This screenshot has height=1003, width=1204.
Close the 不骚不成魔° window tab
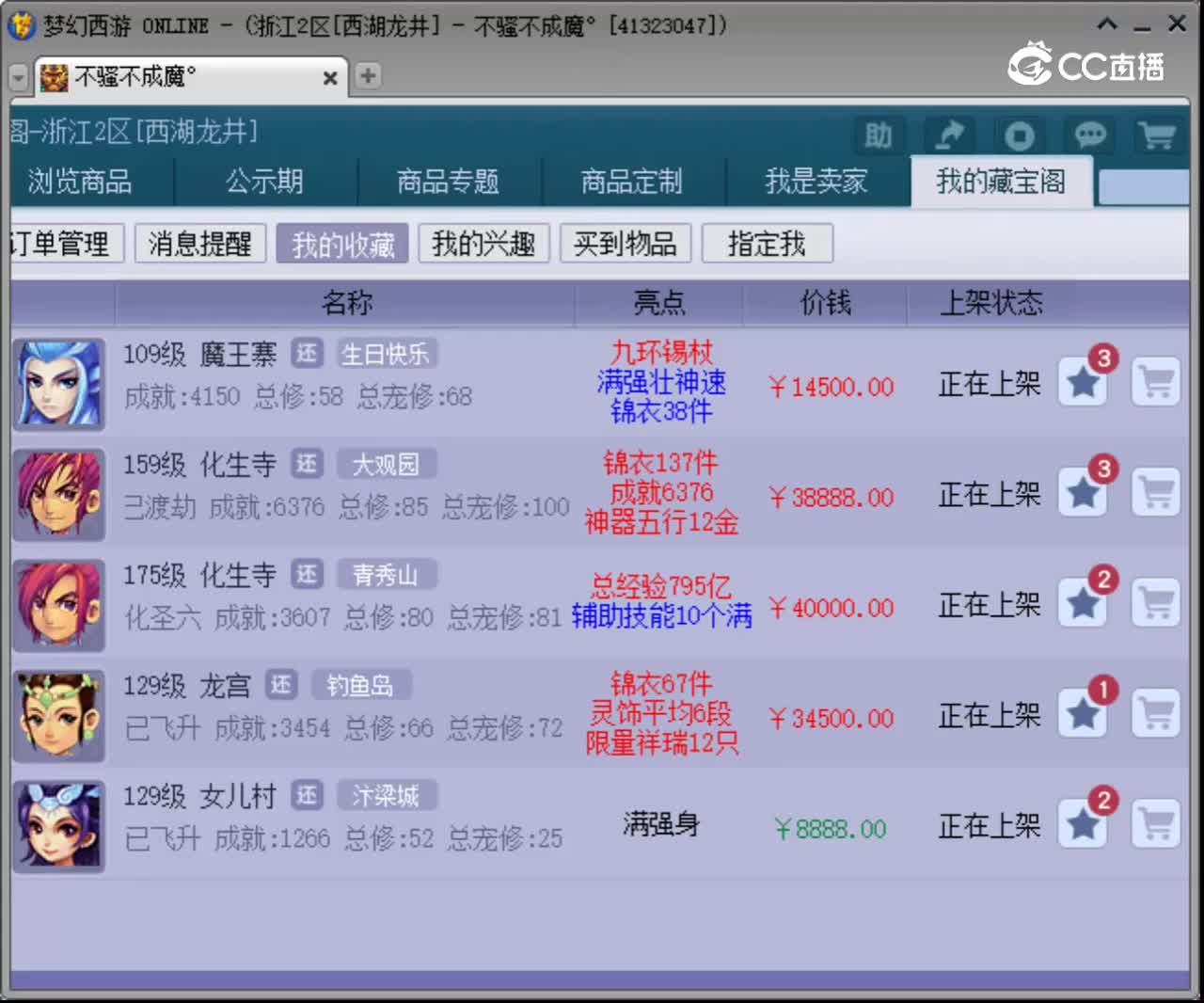[330, 78]
